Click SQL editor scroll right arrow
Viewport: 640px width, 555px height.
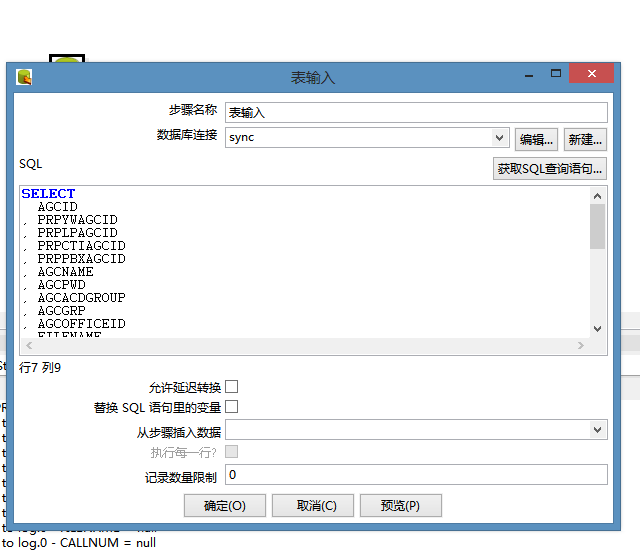(581, 346)
